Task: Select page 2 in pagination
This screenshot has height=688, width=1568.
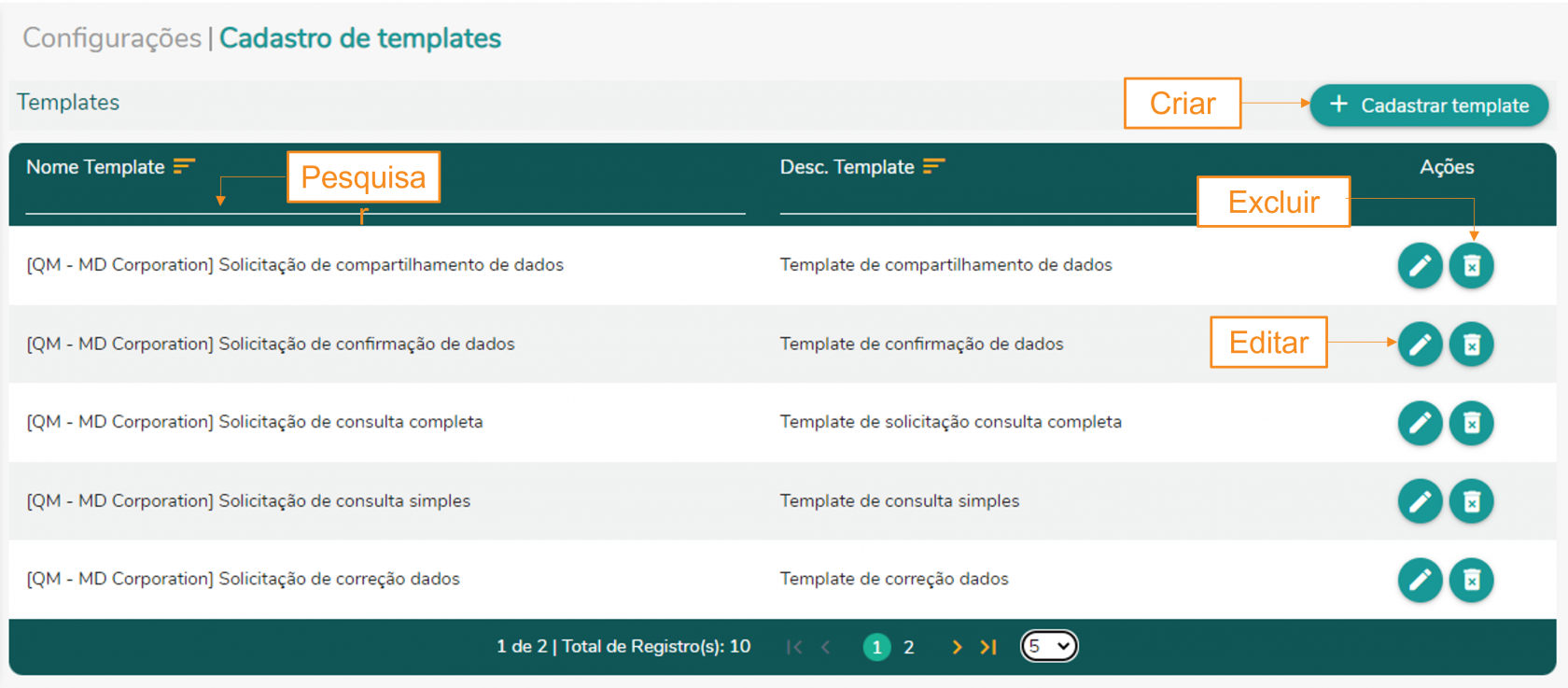Action: click(x=908, y=647)
